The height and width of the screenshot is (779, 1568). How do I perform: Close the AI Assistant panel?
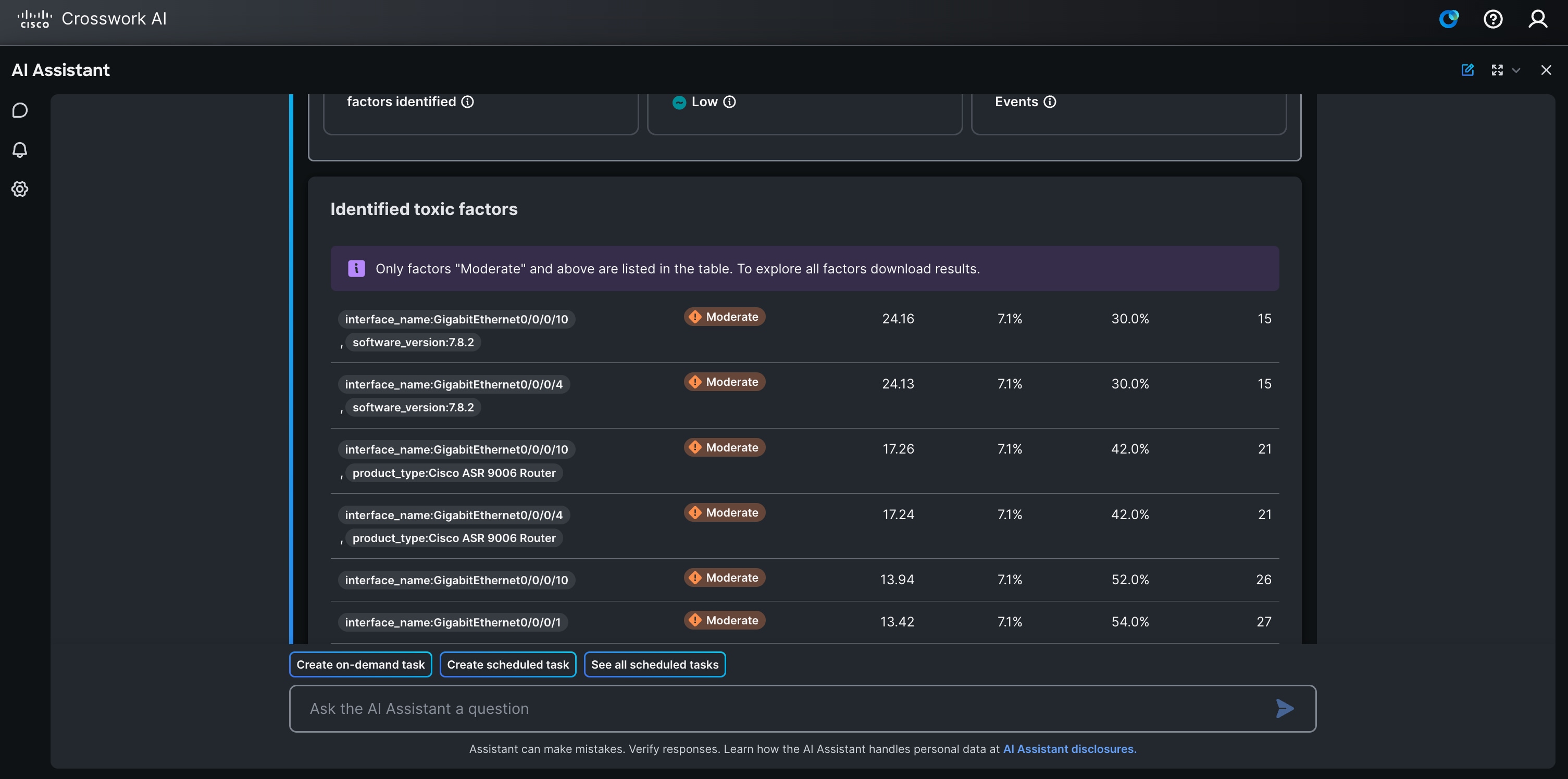coord(1546,70)
